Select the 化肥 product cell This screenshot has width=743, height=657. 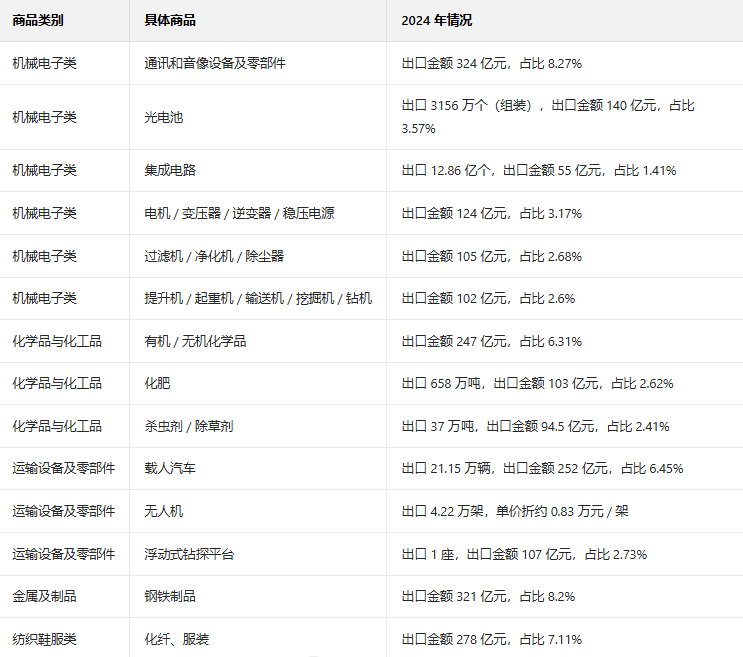157,383
